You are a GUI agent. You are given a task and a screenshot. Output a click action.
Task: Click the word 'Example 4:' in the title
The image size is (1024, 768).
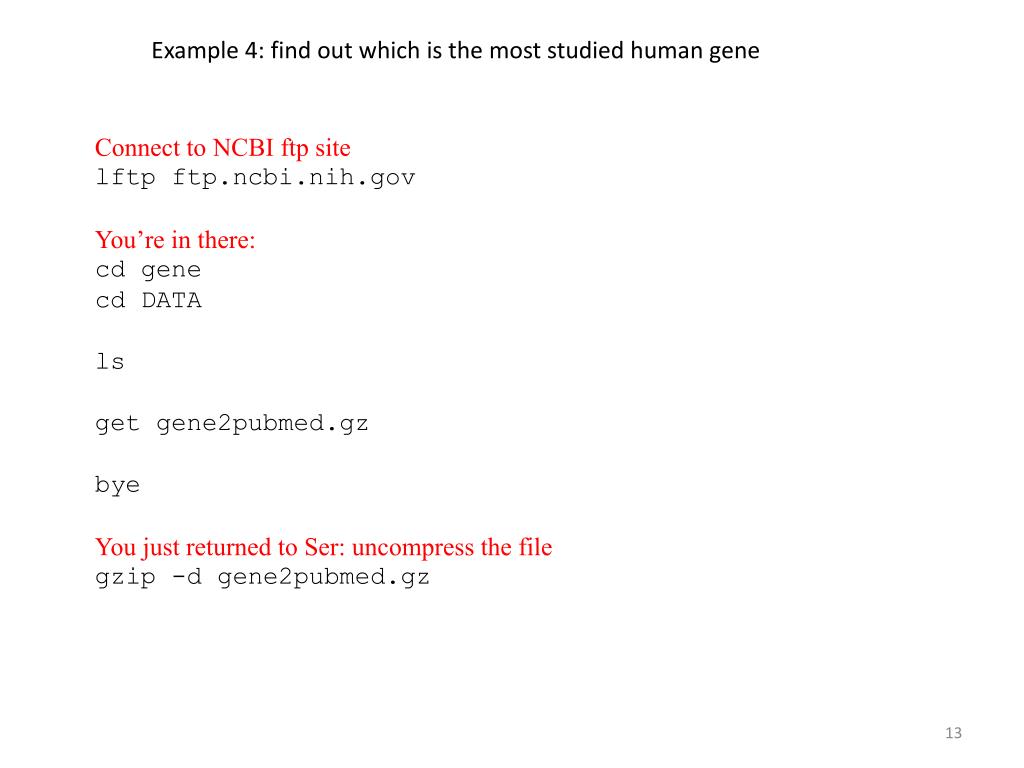pyautogui.click(x=208, y=51)
